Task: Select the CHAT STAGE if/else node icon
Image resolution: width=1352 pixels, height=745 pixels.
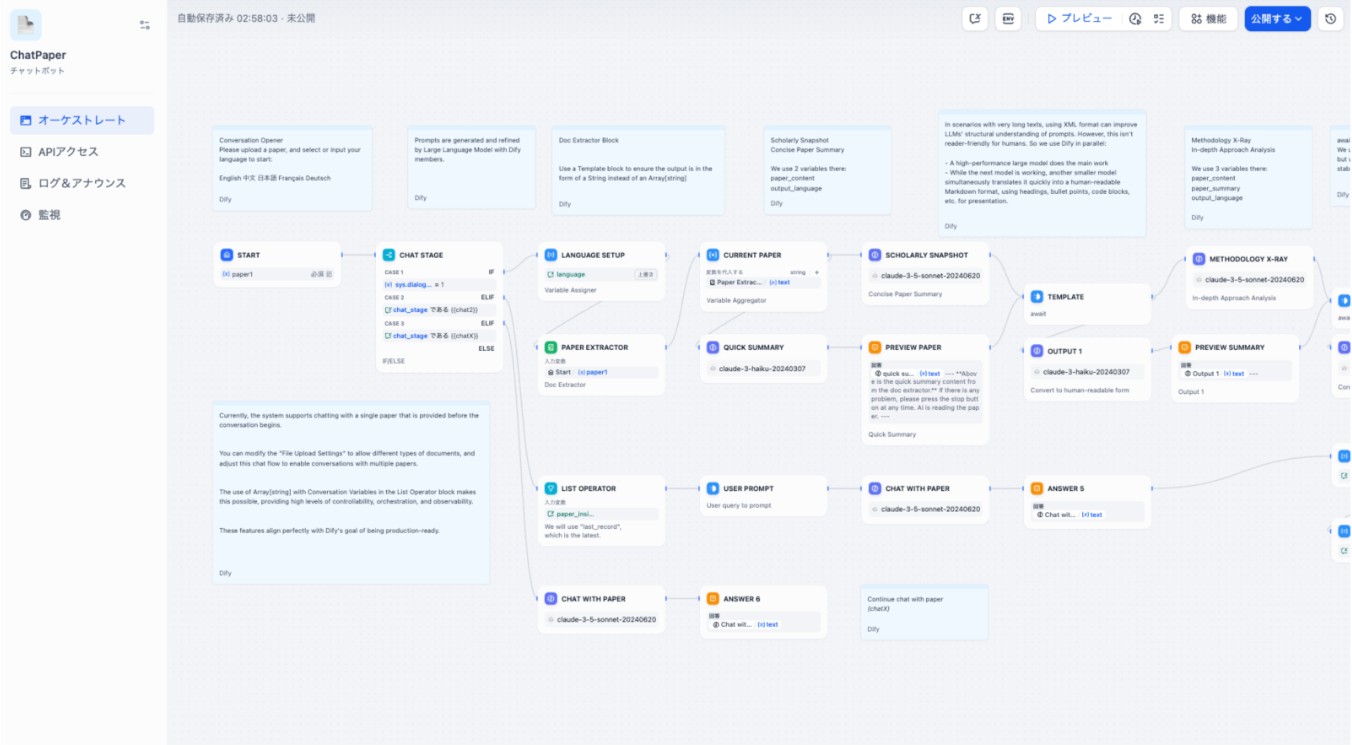Action: [389, 255]
